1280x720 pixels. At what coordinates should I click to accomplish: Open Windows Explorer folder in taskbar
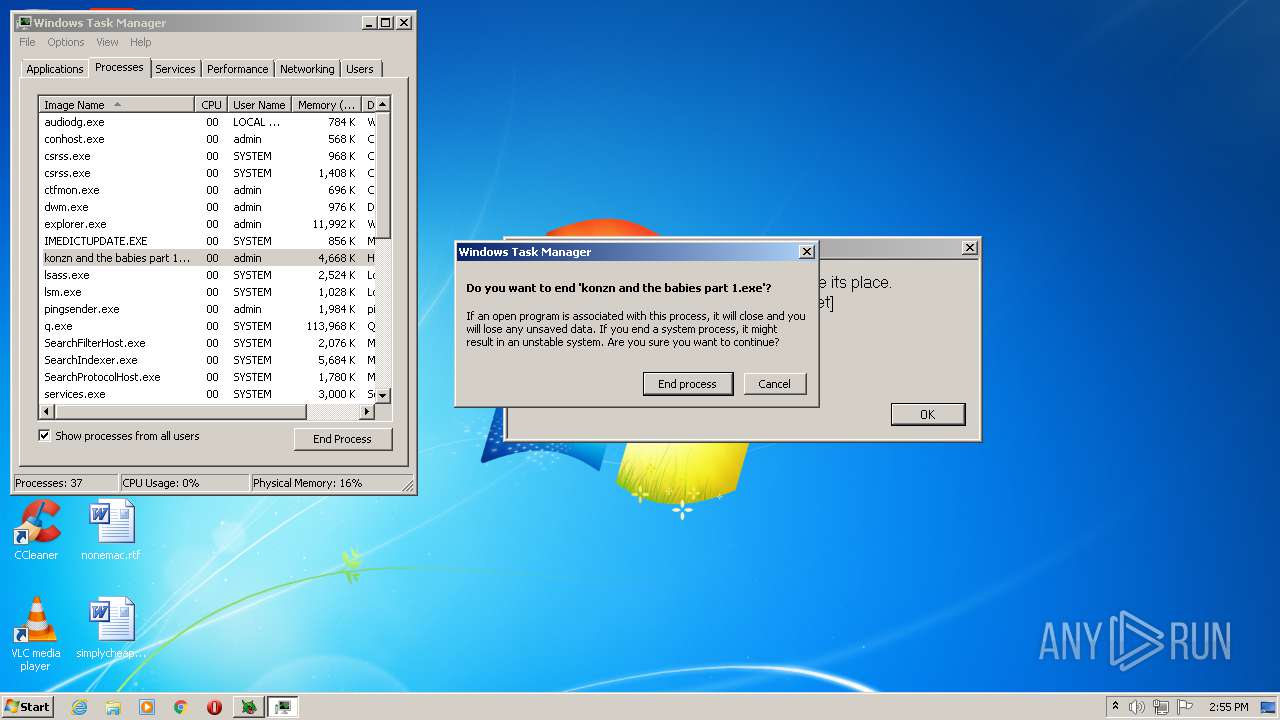113,707
